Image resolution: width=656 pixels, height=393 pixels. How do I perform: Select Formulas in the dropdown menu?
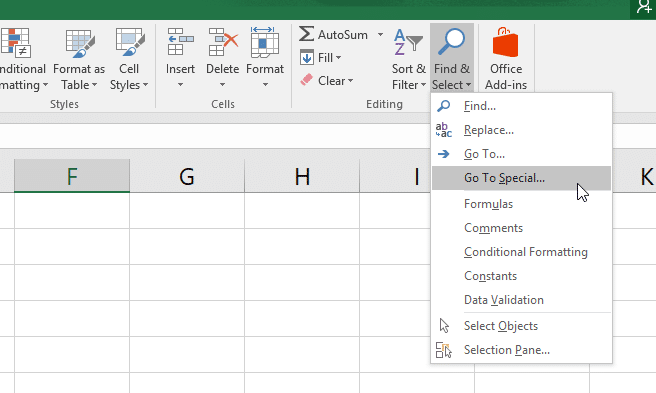pos(521,204)
